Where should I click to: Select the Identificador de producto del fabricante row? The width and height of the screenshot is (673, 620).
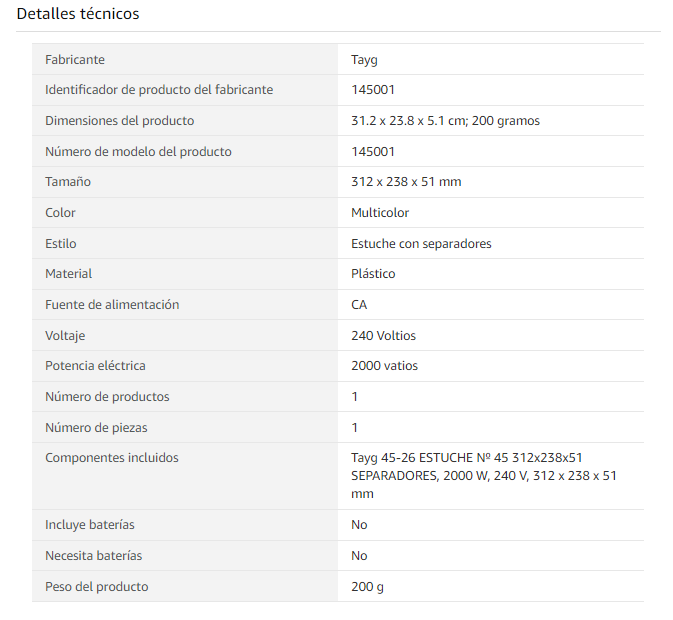click(x=338, y=90)
